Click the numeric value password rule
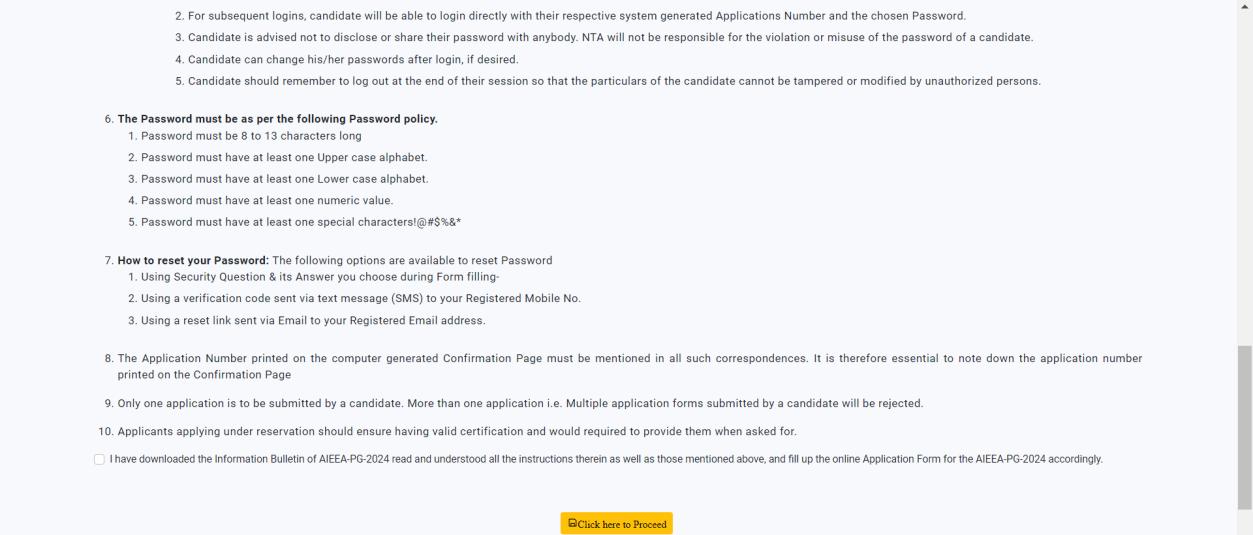Screen dimensions: 1253x535 pyautogui.click(x=267, y=200)
